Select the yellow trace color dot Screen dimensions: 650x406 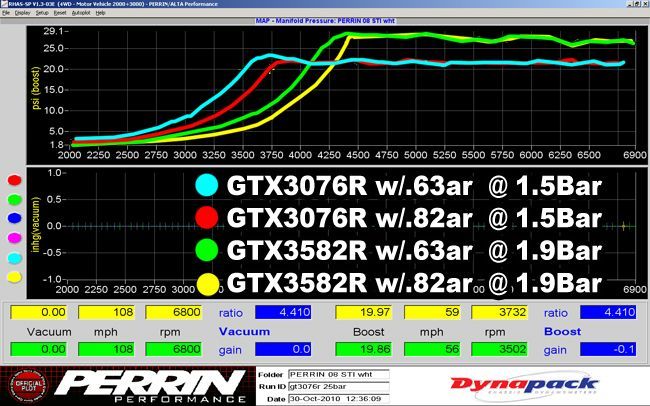pyautogui.click(x=14, y=277)
